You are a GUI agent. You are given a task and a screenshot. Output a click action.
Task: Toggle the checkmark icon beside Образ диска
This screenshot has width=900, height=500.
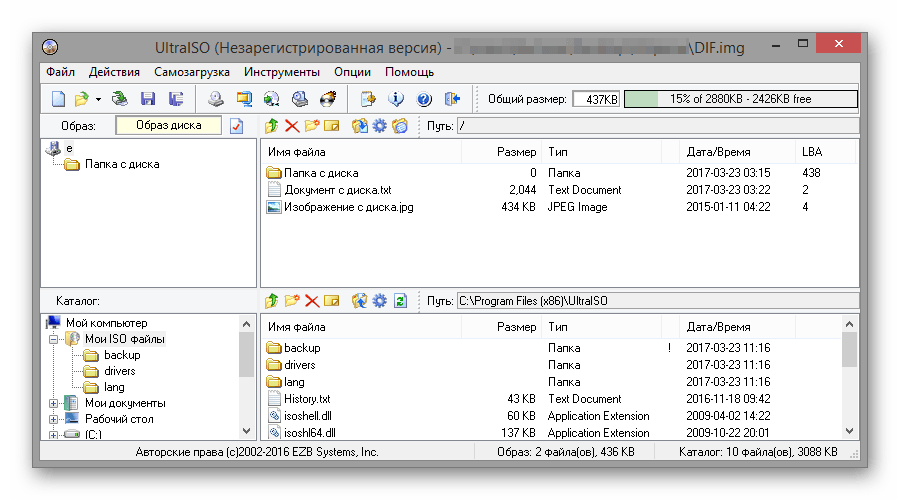(x=237, y=126)
